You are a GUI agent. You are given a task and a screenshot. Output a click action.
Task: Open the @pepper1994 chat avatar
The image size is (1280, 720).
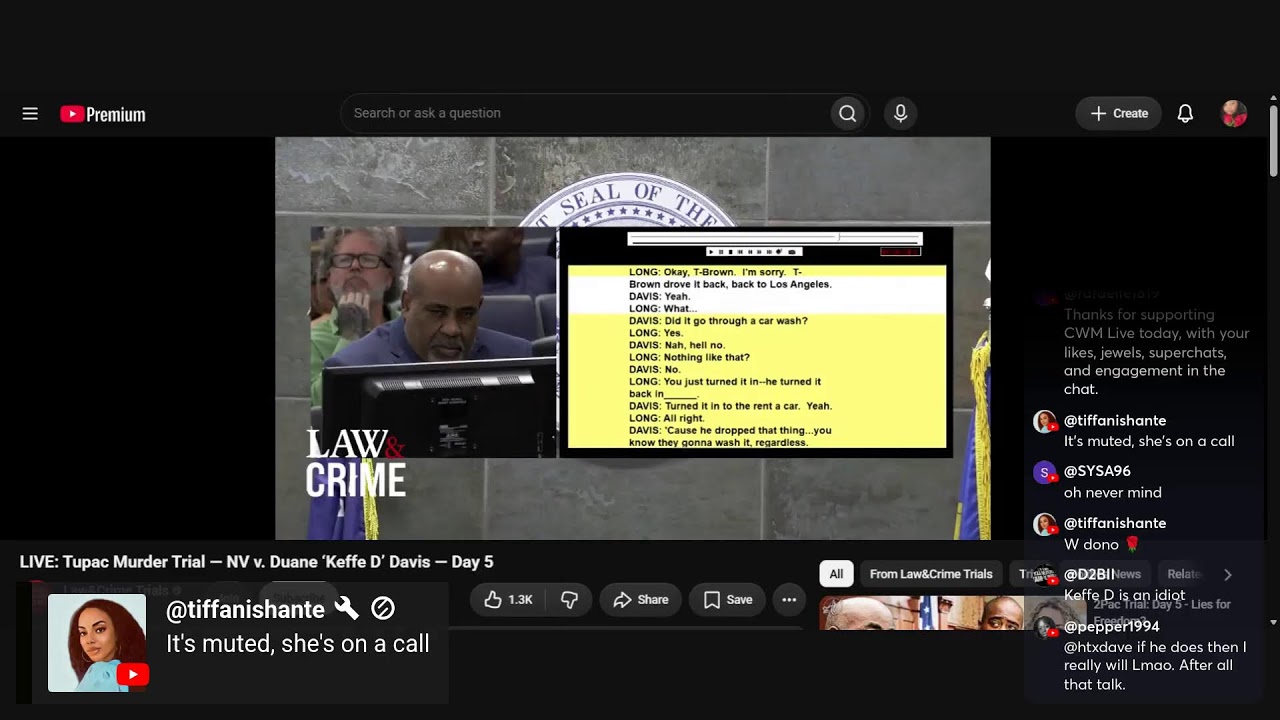click(x=1044, y=628)
